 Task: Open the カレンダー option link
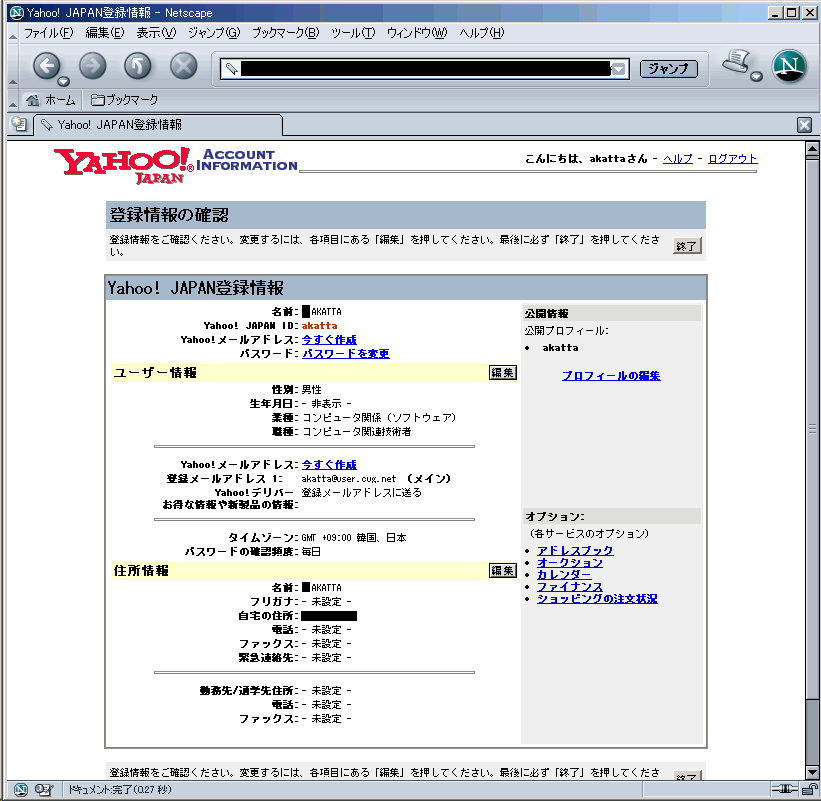564,574
